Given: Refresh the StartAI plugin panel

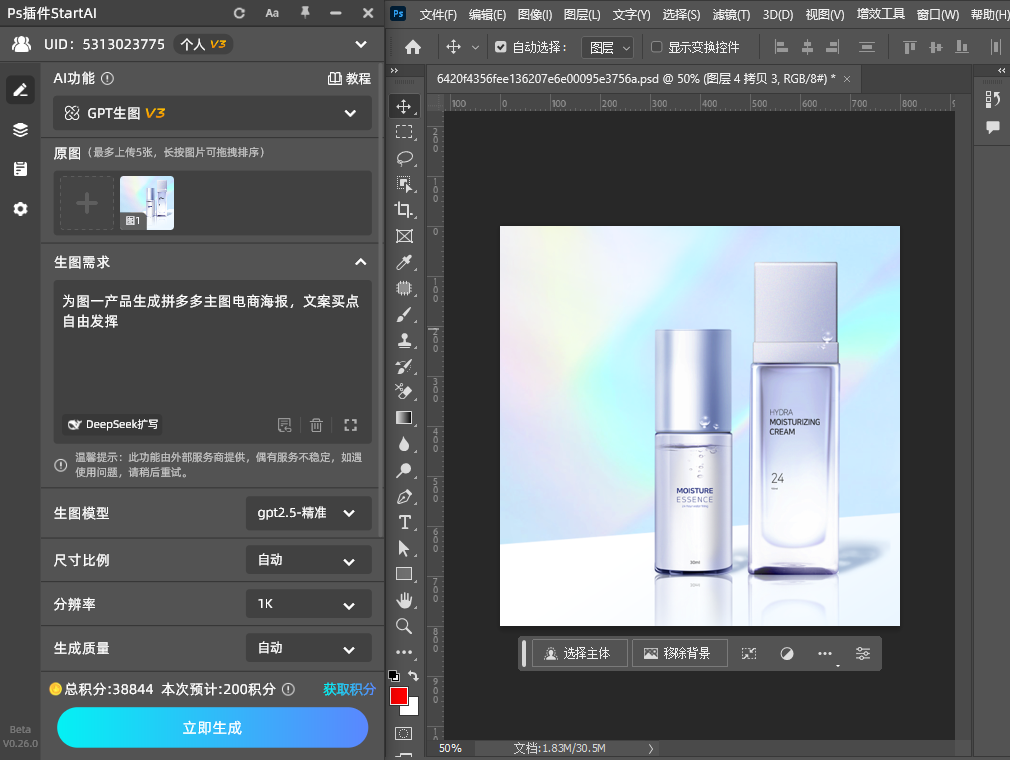Looking at the screenshot, I should point(239,13).
